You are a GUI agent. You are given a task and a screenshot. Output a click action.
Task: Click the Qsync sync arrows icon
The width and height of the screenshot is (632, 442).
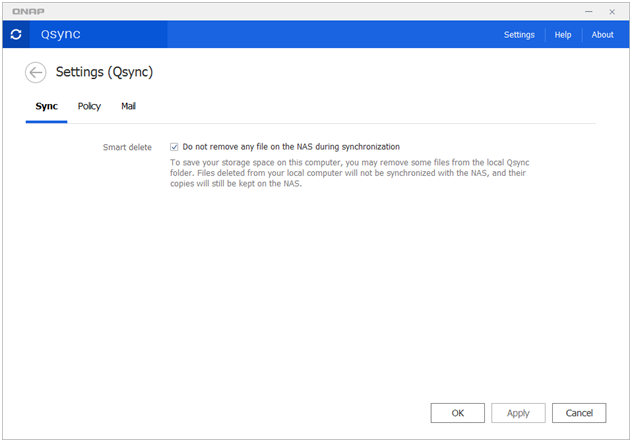16,35
